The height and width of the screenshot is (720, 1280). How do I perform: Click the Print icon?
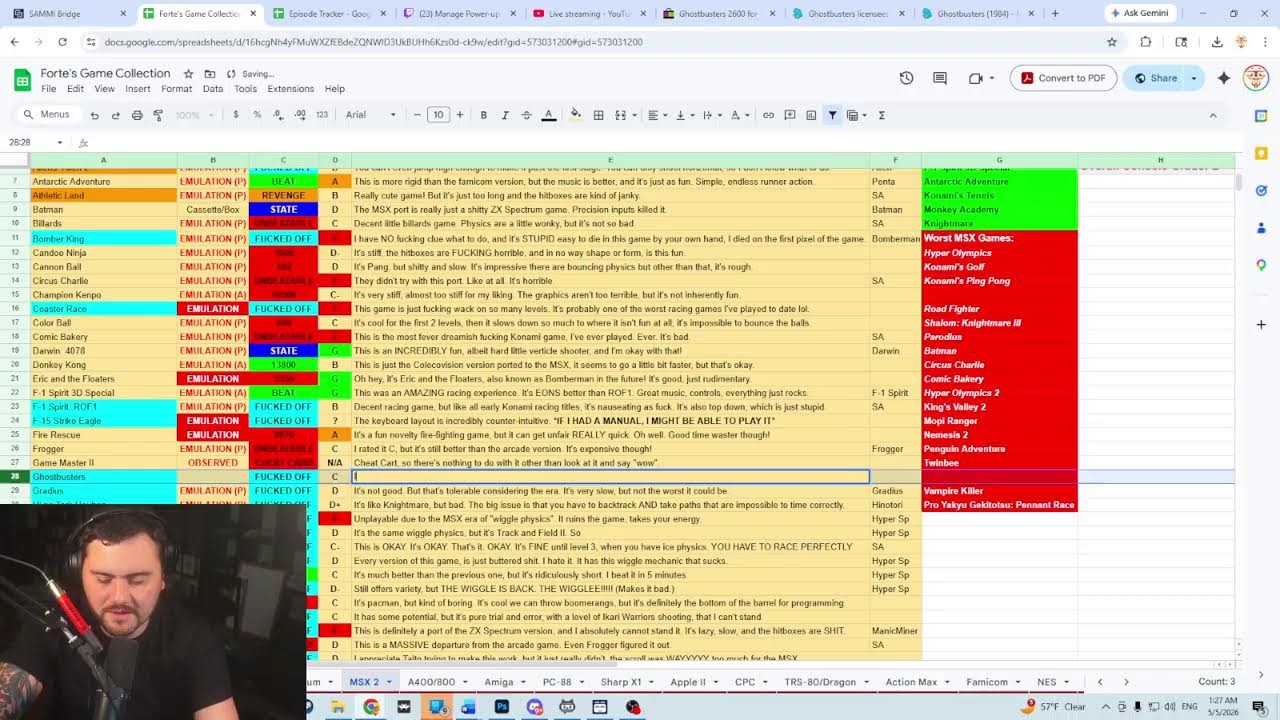pos(137,115)
